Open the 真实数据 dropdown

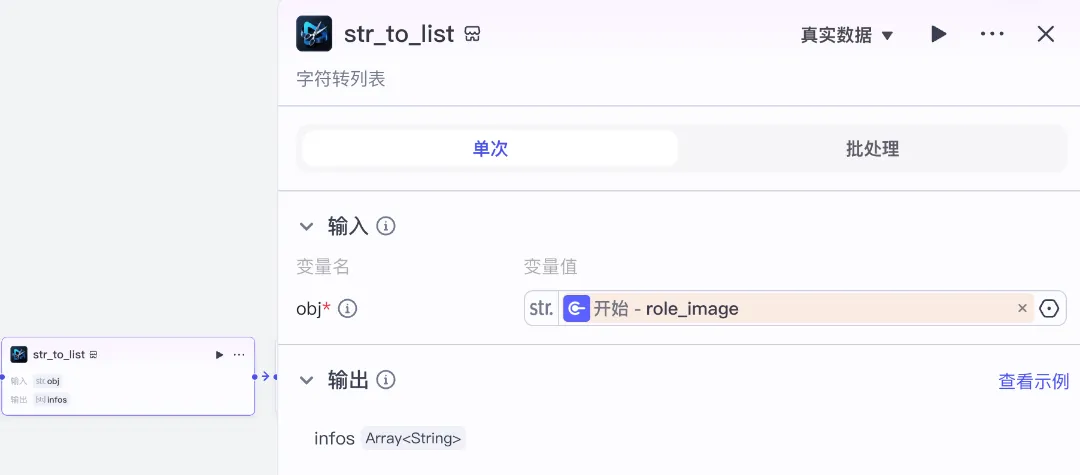coord(847,35)
